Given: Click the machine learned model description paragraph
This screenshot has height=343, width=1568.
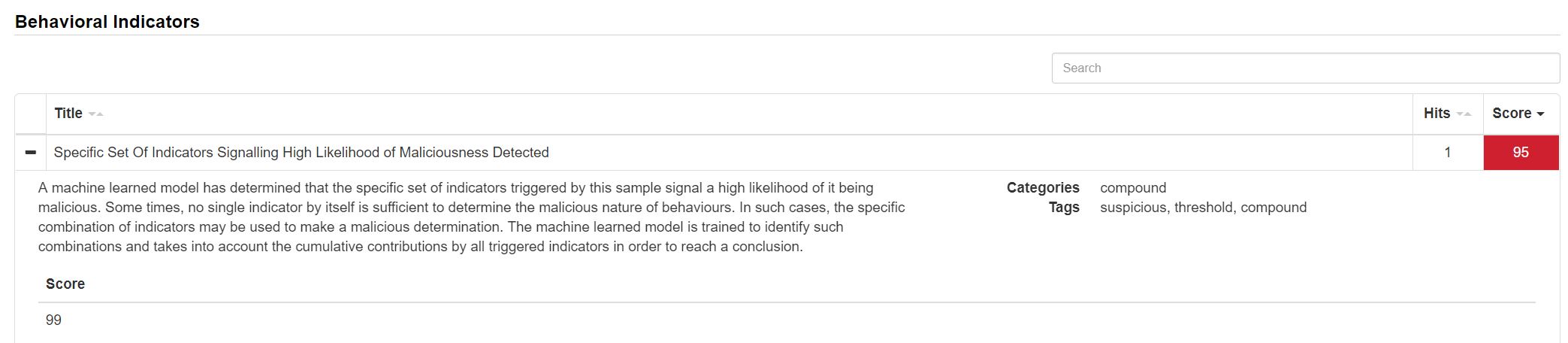Looking at the screenshot, I should tap(471, 217).
